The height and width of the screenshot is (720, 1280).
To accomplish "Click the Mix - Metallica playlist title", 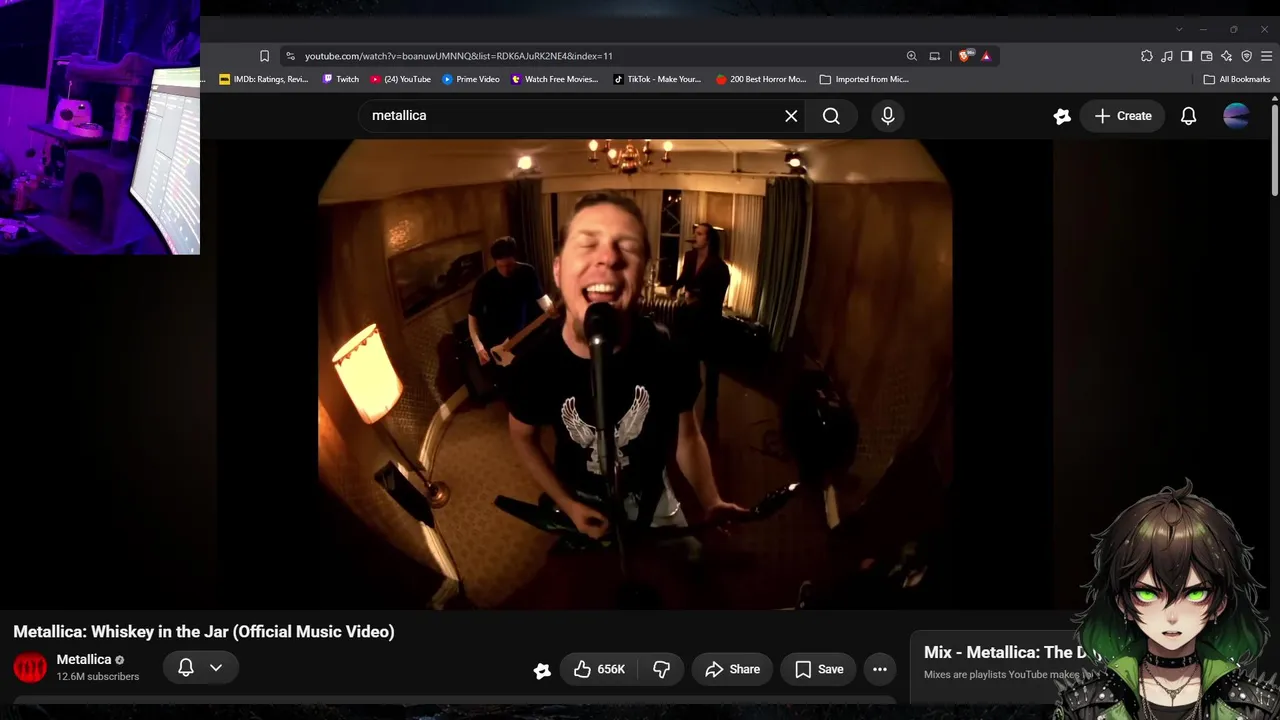I will 1010,653.
